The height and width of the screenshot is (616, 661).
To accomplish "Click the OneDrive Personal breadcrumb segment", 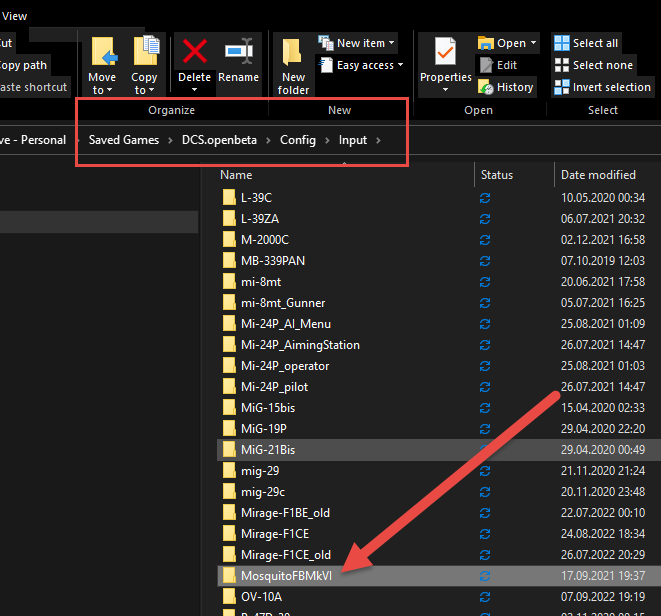I will pyautogui.click(x=33, y=140).
